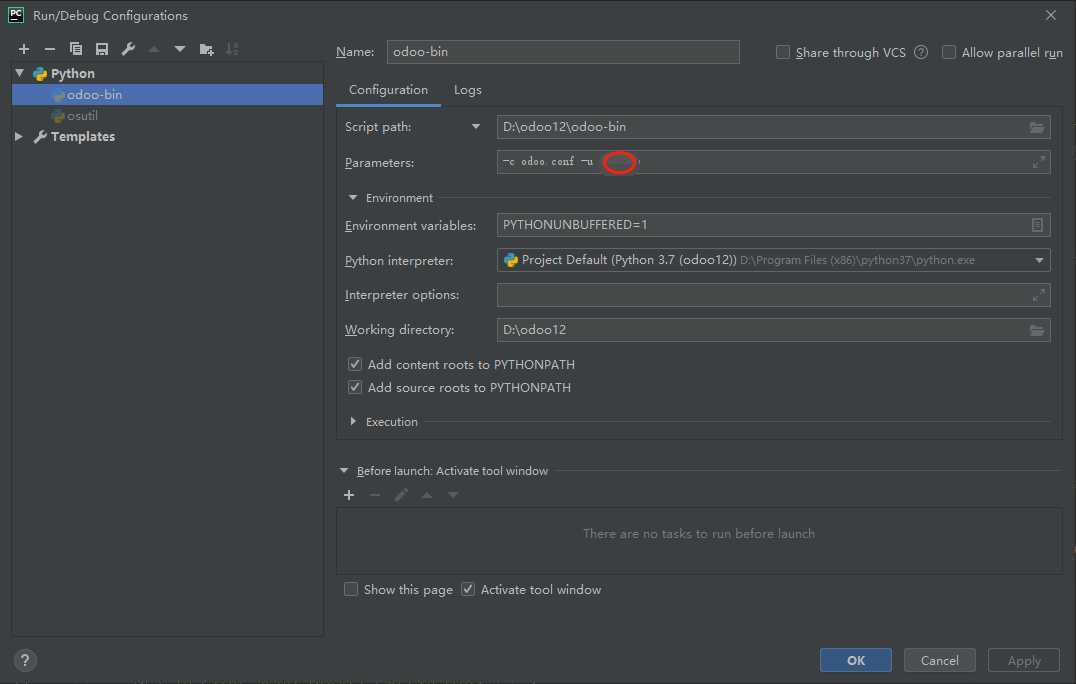Edit the before-launch task with the pencil icon
Image resolution: width=1076 pixels, height=684 pixels.
point(401,495)
